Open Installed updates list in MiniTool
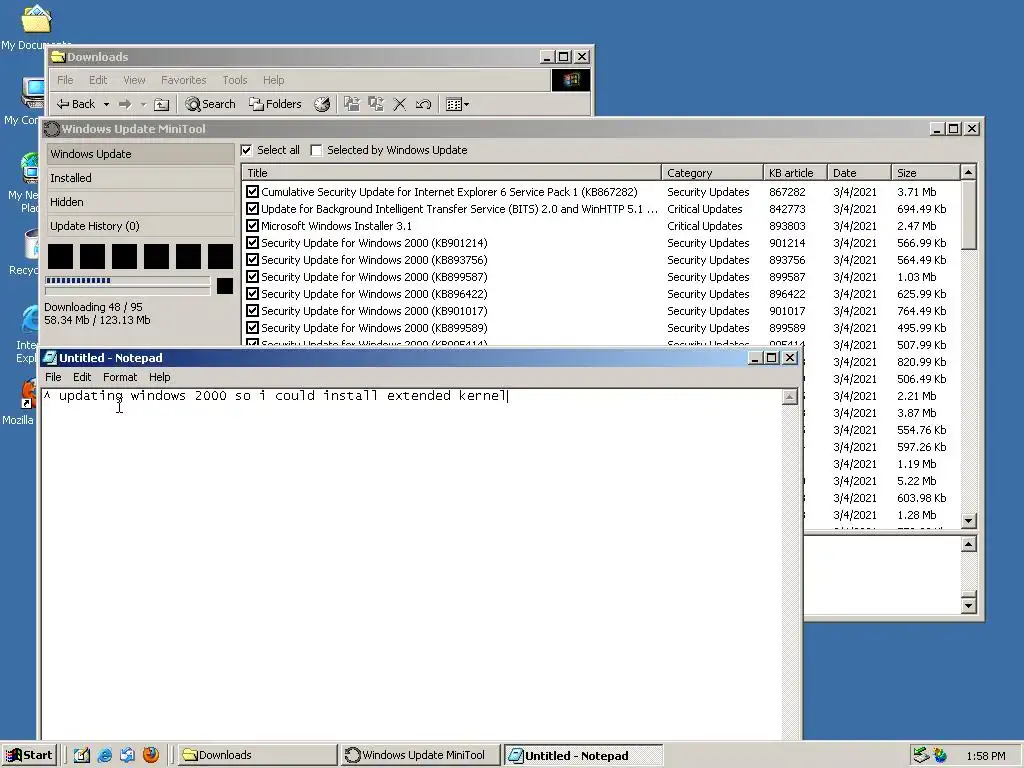The height and width of the screenshot is (768, 1024). pos(140,178)
